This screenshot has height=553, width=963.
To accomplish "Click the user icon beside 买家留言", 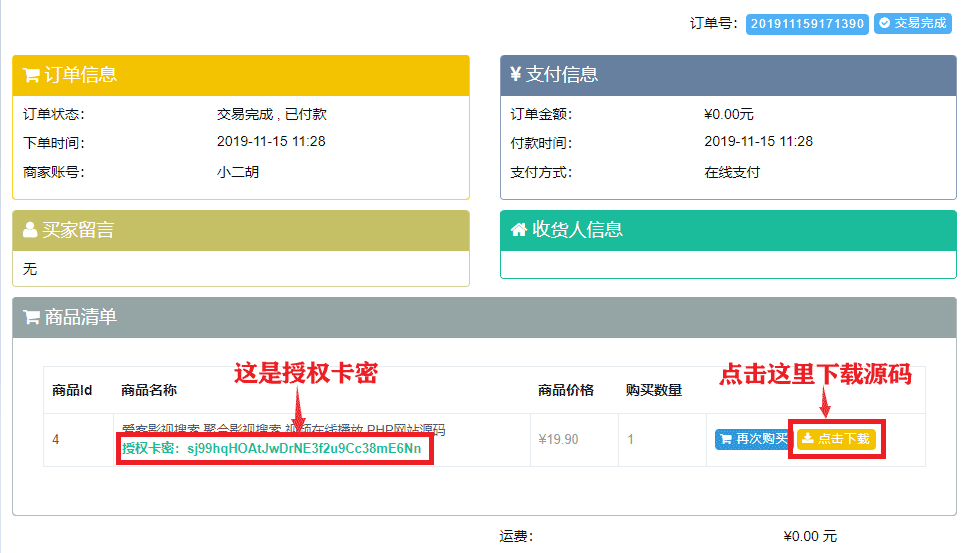I will (30, 230).
